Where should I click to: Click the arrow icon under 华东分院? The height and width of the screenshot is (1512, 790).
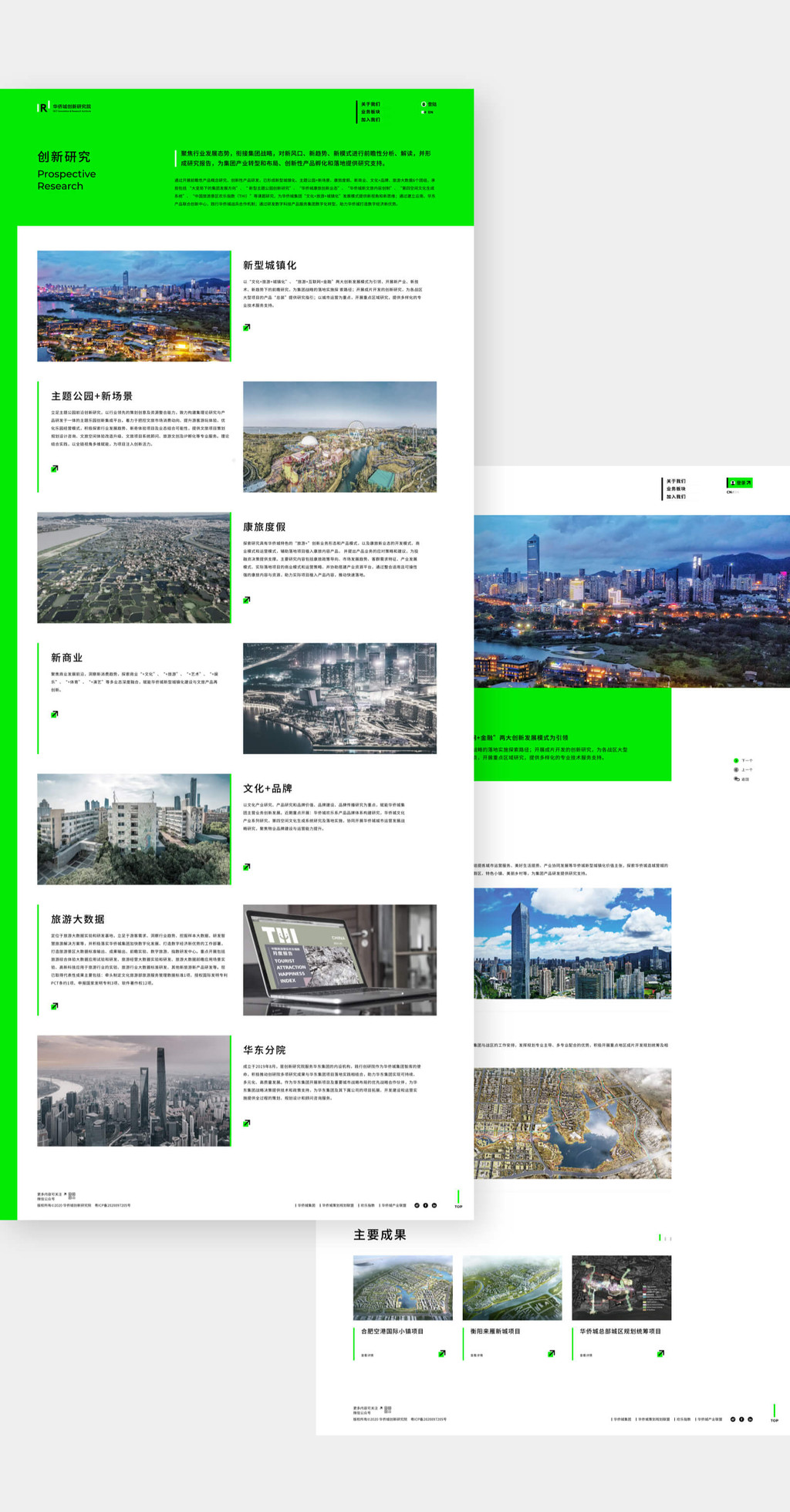coord(247,1123)
